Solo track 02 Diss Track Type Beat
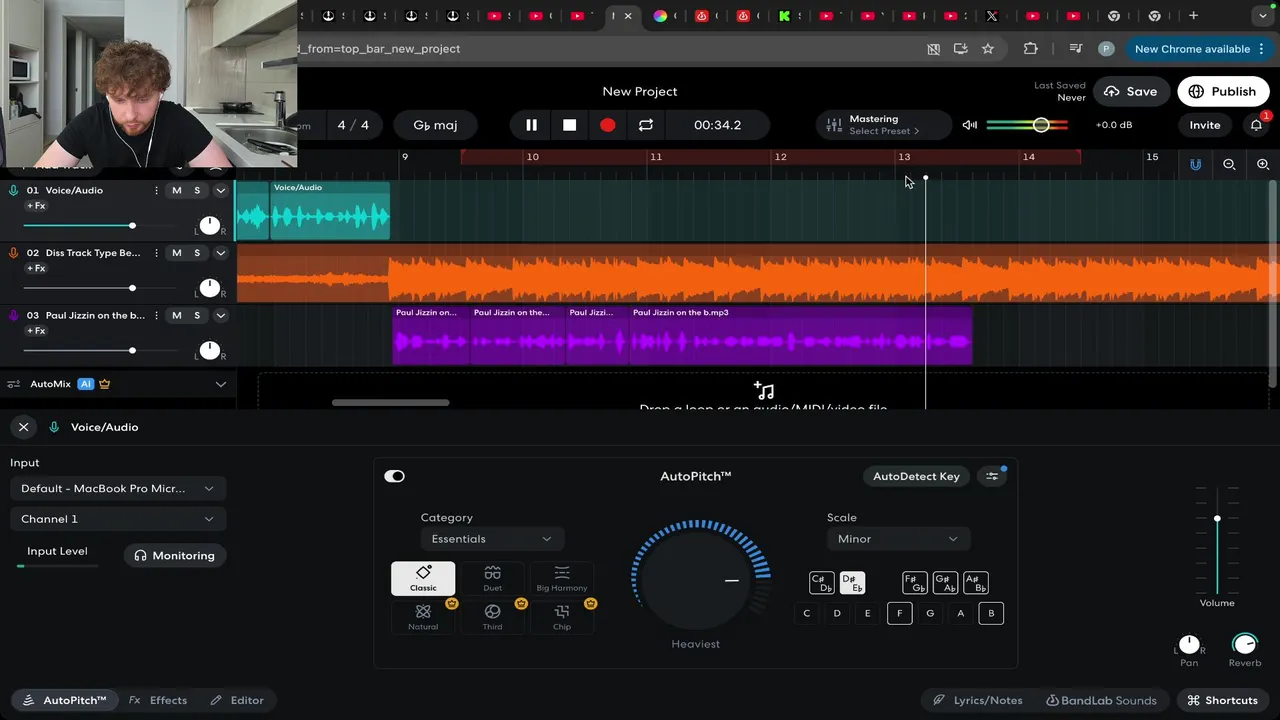The height and width of the screenshot is (720, 1280). pyautogui.click(x=197, y=253)
